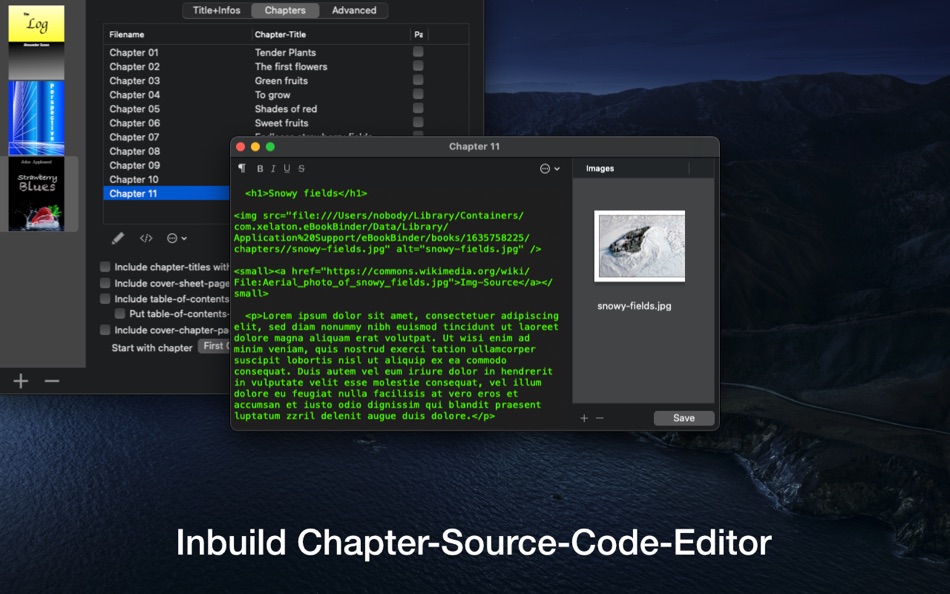The width and height of the screenshot is (950, 594).
Task: Click in the Snowy fields h1 line
Action: tap(306, 193)
